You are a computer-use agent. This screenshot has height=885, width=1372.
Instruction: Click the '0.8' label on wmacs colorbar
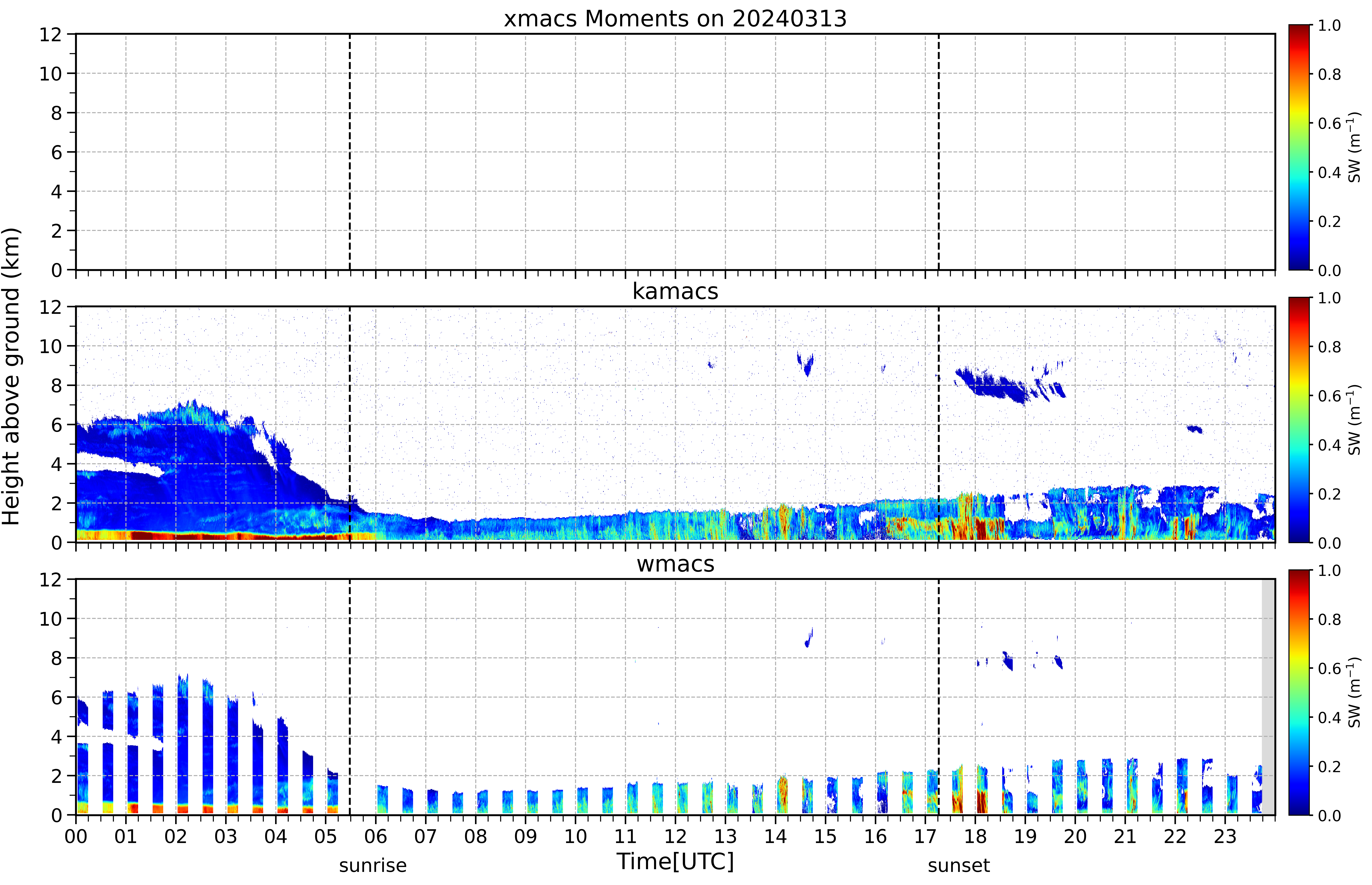pyautogui.click(x=1329, y=619)
